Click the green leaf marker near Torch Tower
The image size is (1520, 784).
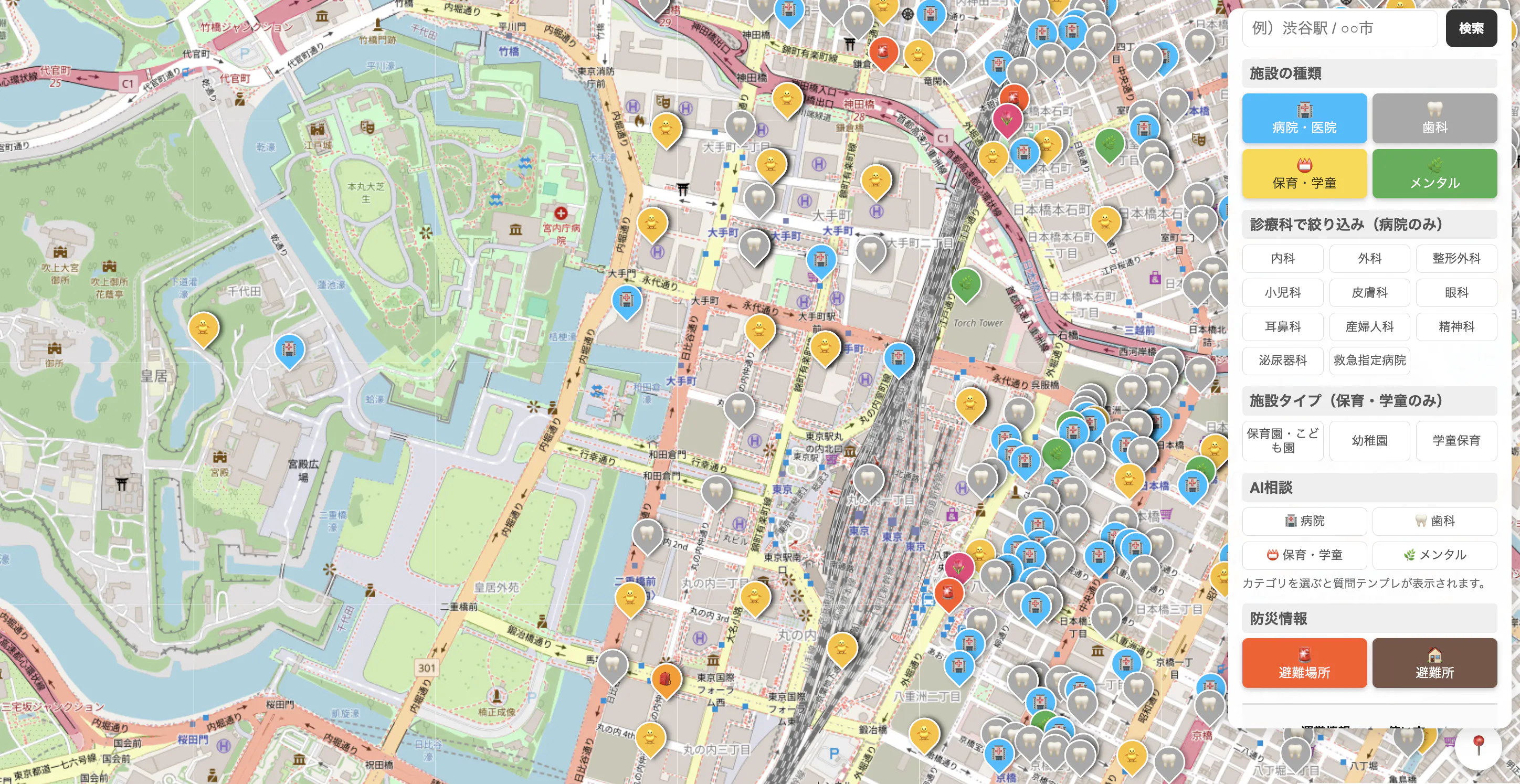click(x=965, y=284)
